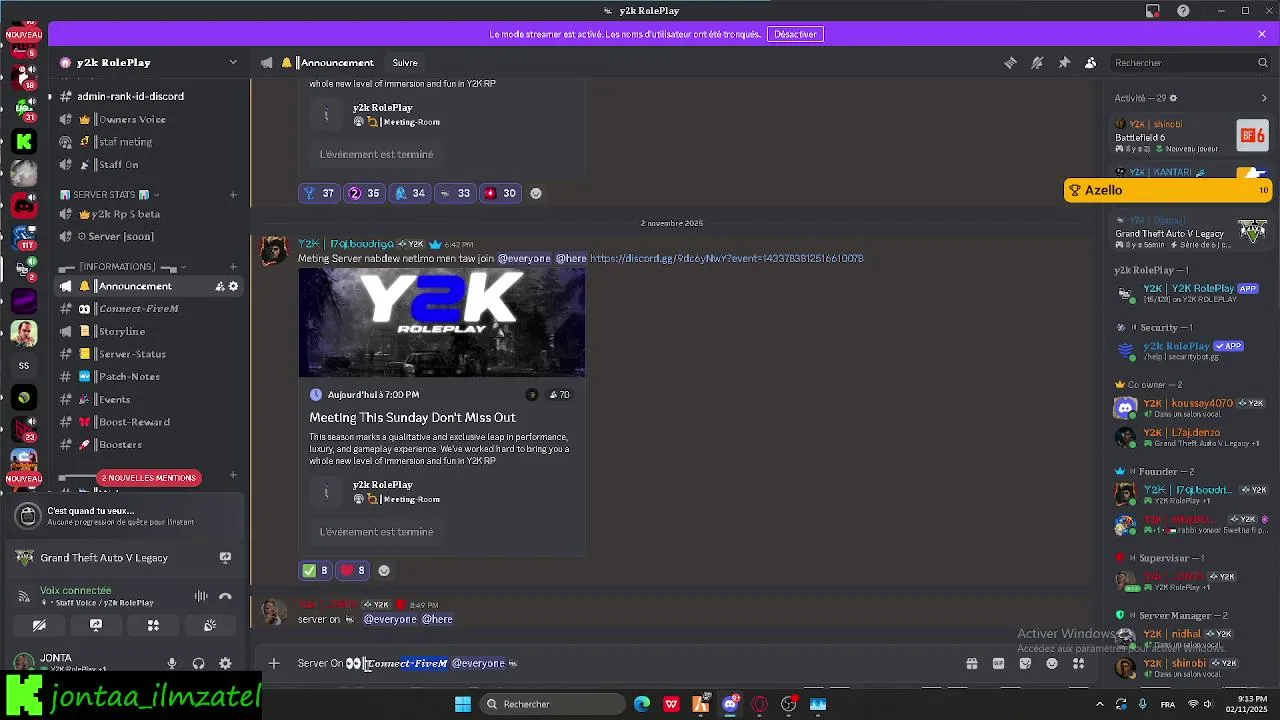This screenshot has height=720, width=1280.
Task: Open Windows Start button
Action: coord(462,704)
